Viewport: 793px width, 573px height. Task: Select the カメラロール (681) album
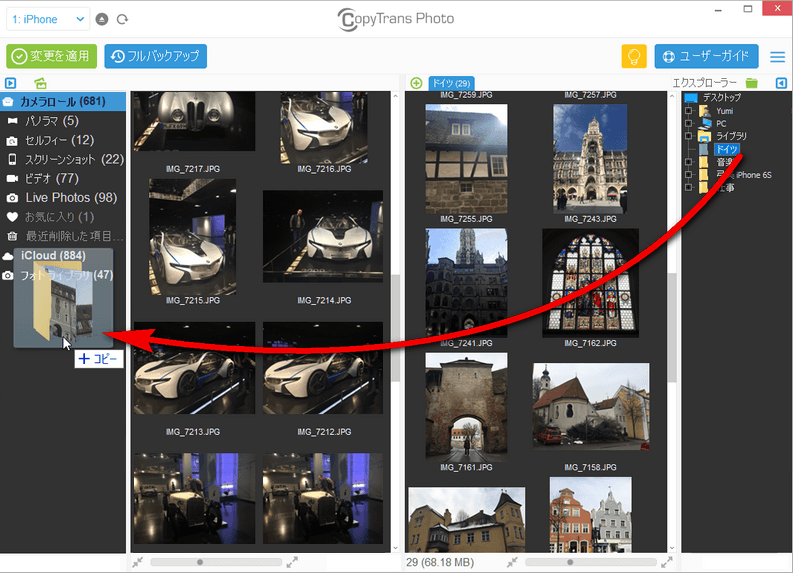click(63, 101)
